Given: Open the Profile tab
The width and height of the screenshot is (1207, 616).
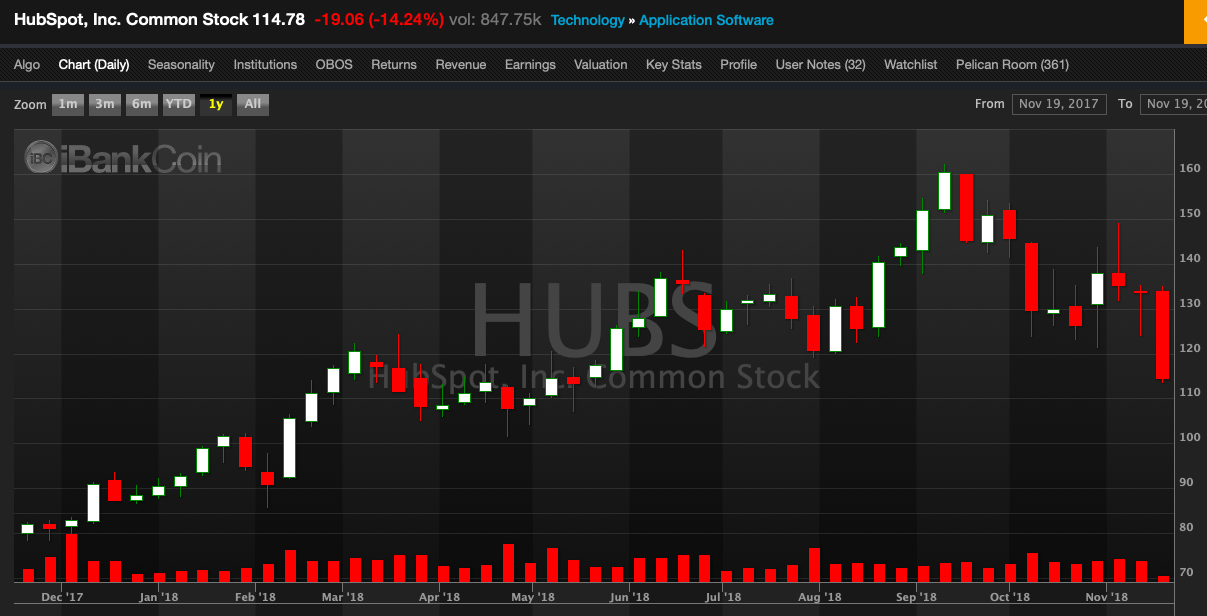Looking at the screenshot, I should point(738,64).
